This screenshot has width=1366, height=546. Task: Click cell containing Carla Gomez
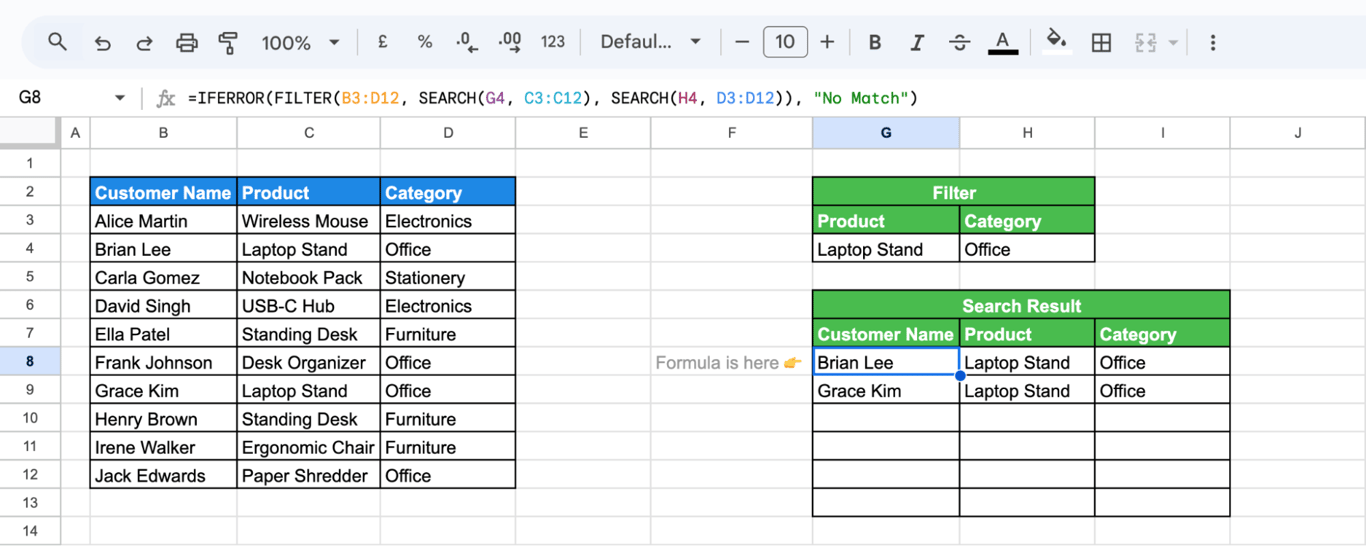coord(163,277)
